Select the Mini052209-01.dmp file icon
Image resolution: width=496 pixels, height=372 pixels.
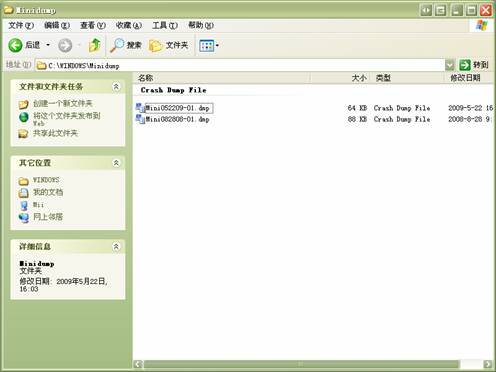click(x=140, y=108)
